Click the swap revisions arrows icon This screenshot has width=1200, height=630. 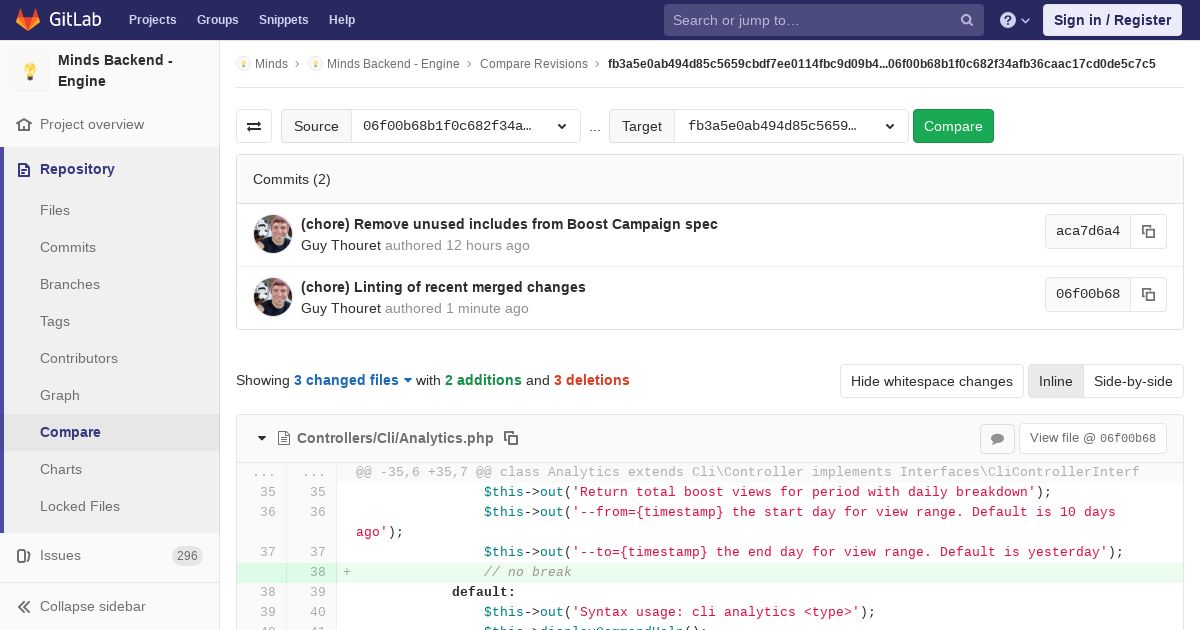(254, 126)
